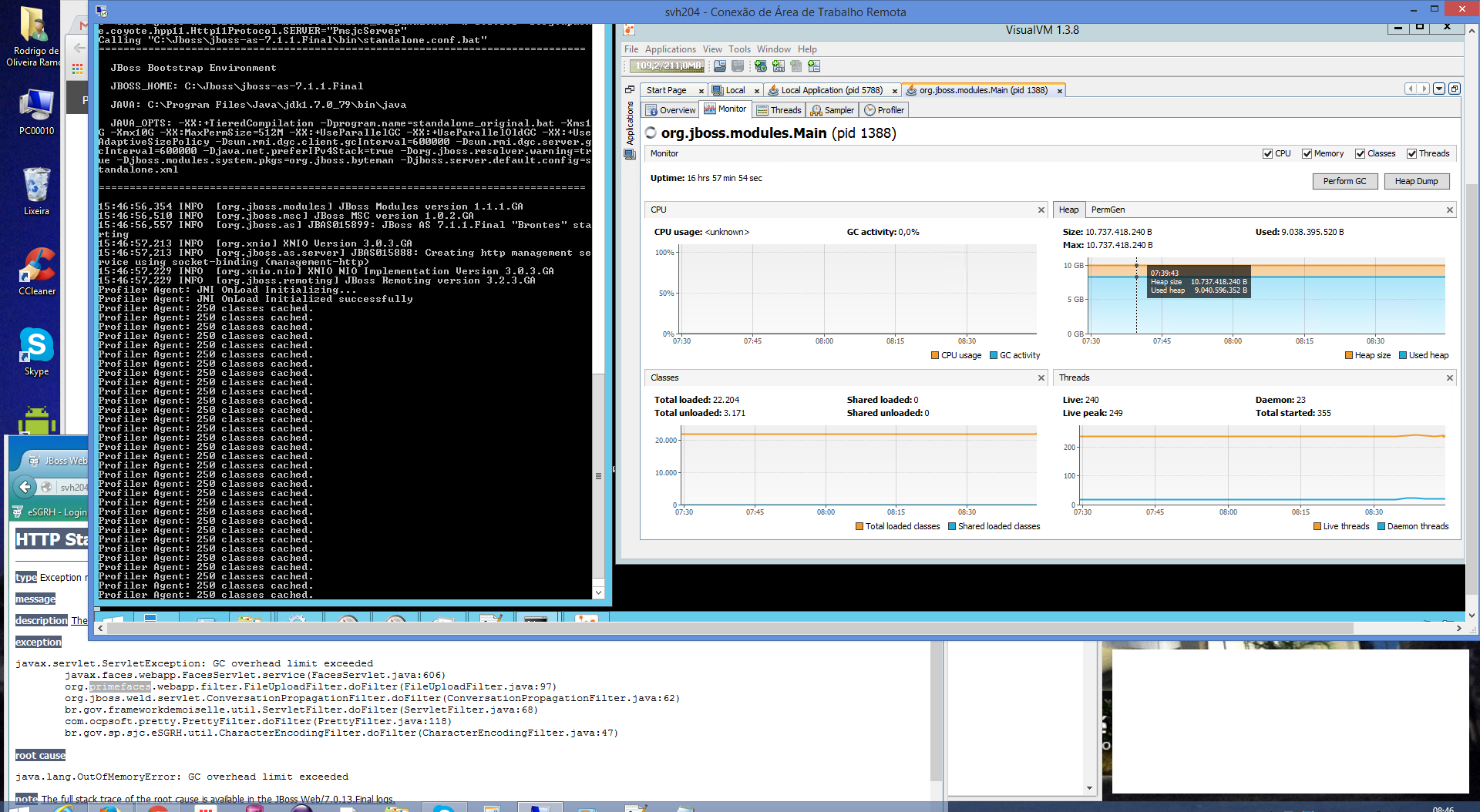Close the Local Application (pid 5788) tab
This screenshot has height=812, width=1480.
click(x=895, y=91)
